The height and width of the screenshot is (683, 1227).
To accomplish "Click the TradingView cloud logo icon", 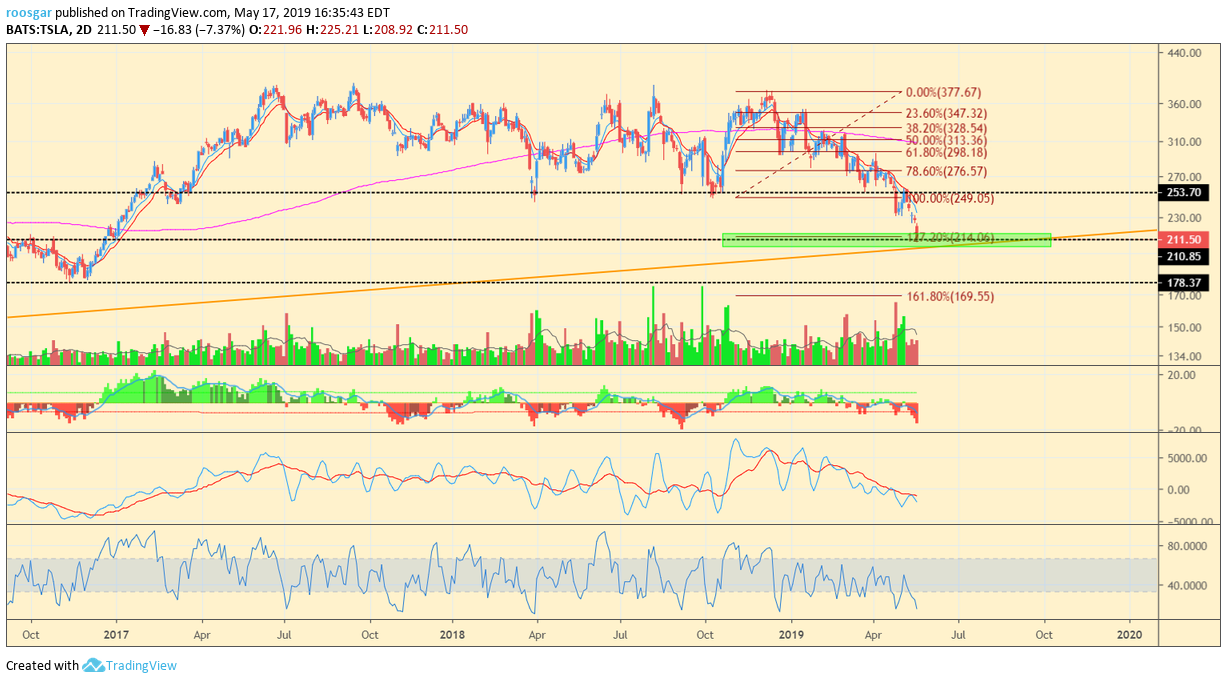I will point(94,665).
